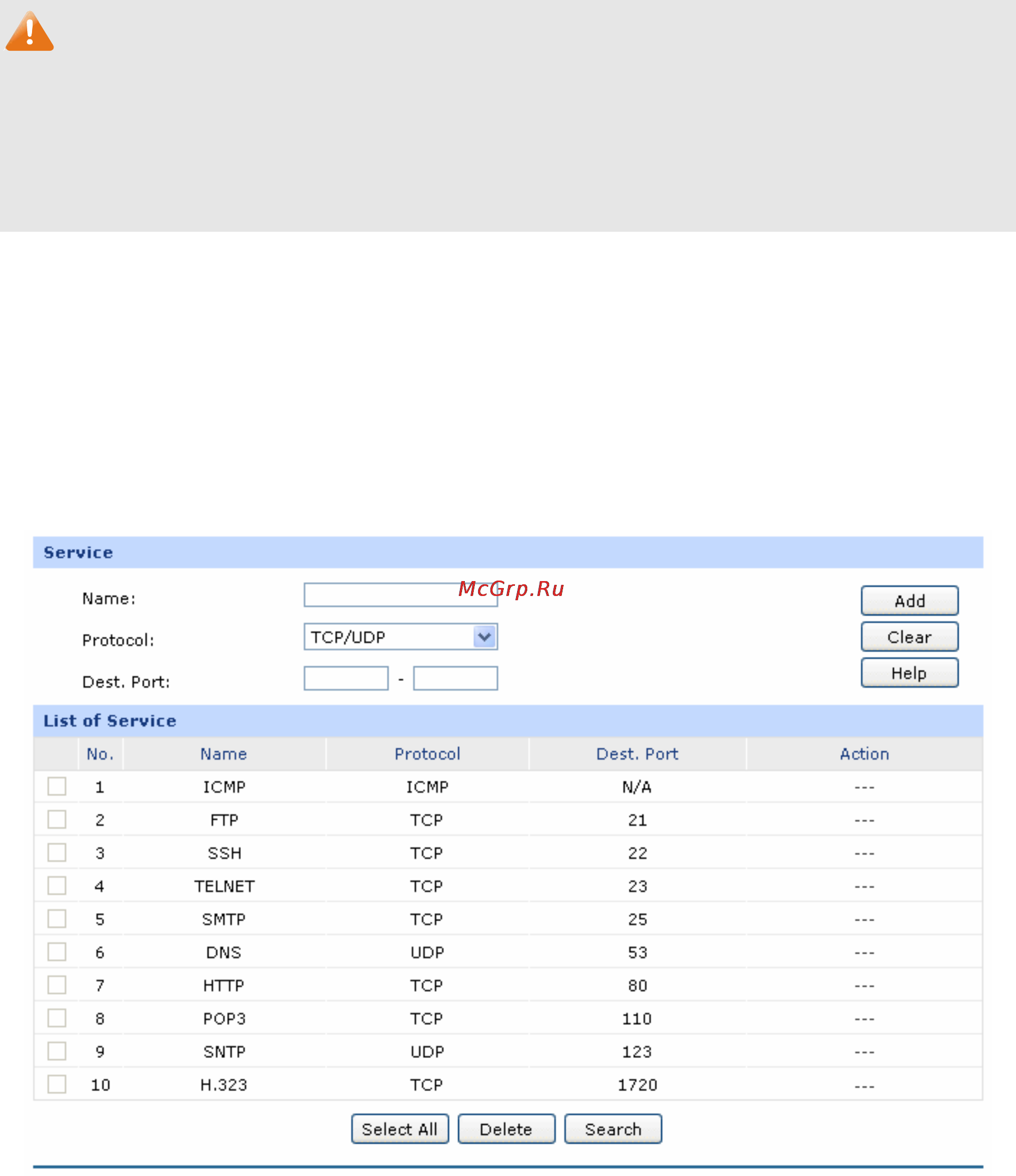Enable the SMTP row checkbox

pyautogui.click(x=57, y=919)
